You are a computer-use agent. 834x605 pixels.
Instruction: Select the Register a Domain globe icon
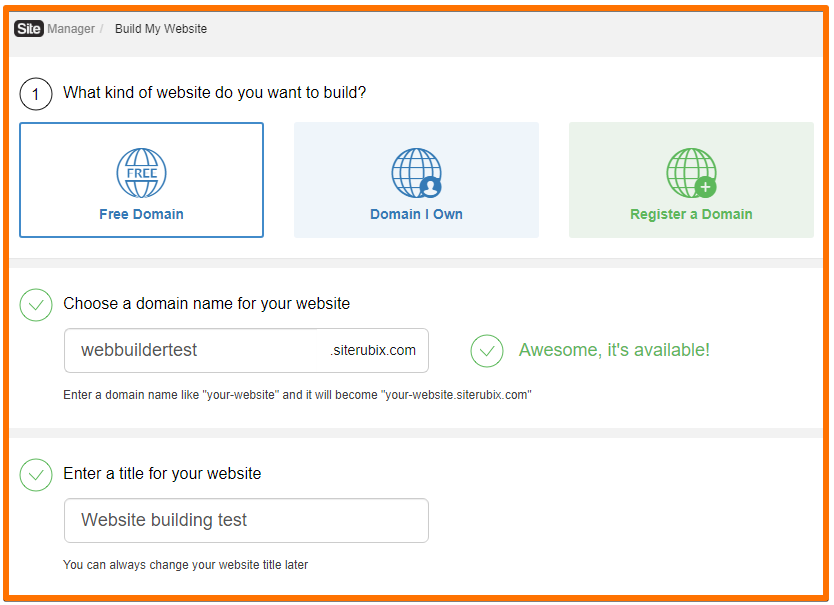691,173
